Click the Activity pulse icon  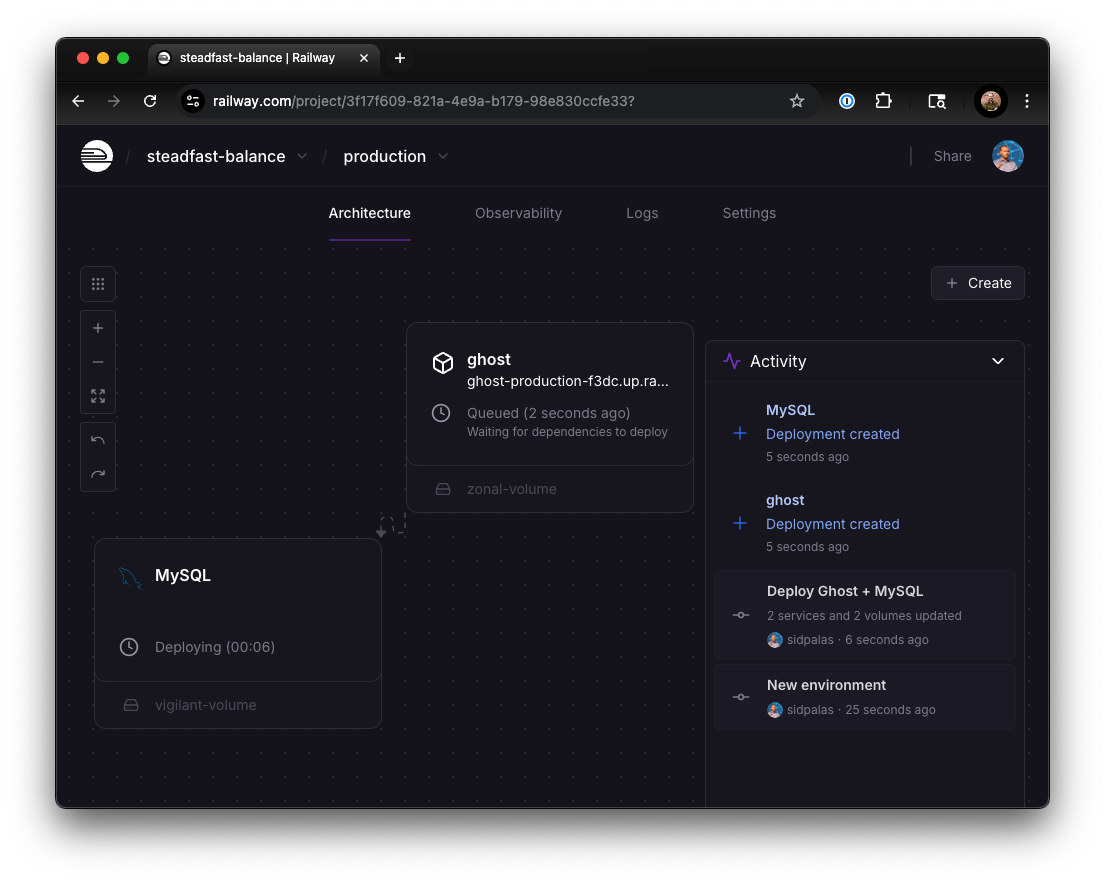[x=732, y=361]
